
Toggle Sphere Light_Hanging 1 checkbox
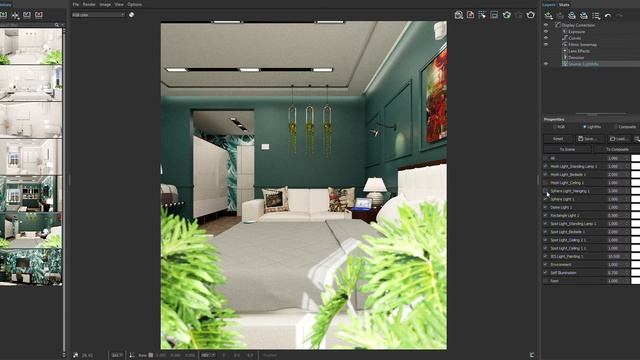pos(546,191)
